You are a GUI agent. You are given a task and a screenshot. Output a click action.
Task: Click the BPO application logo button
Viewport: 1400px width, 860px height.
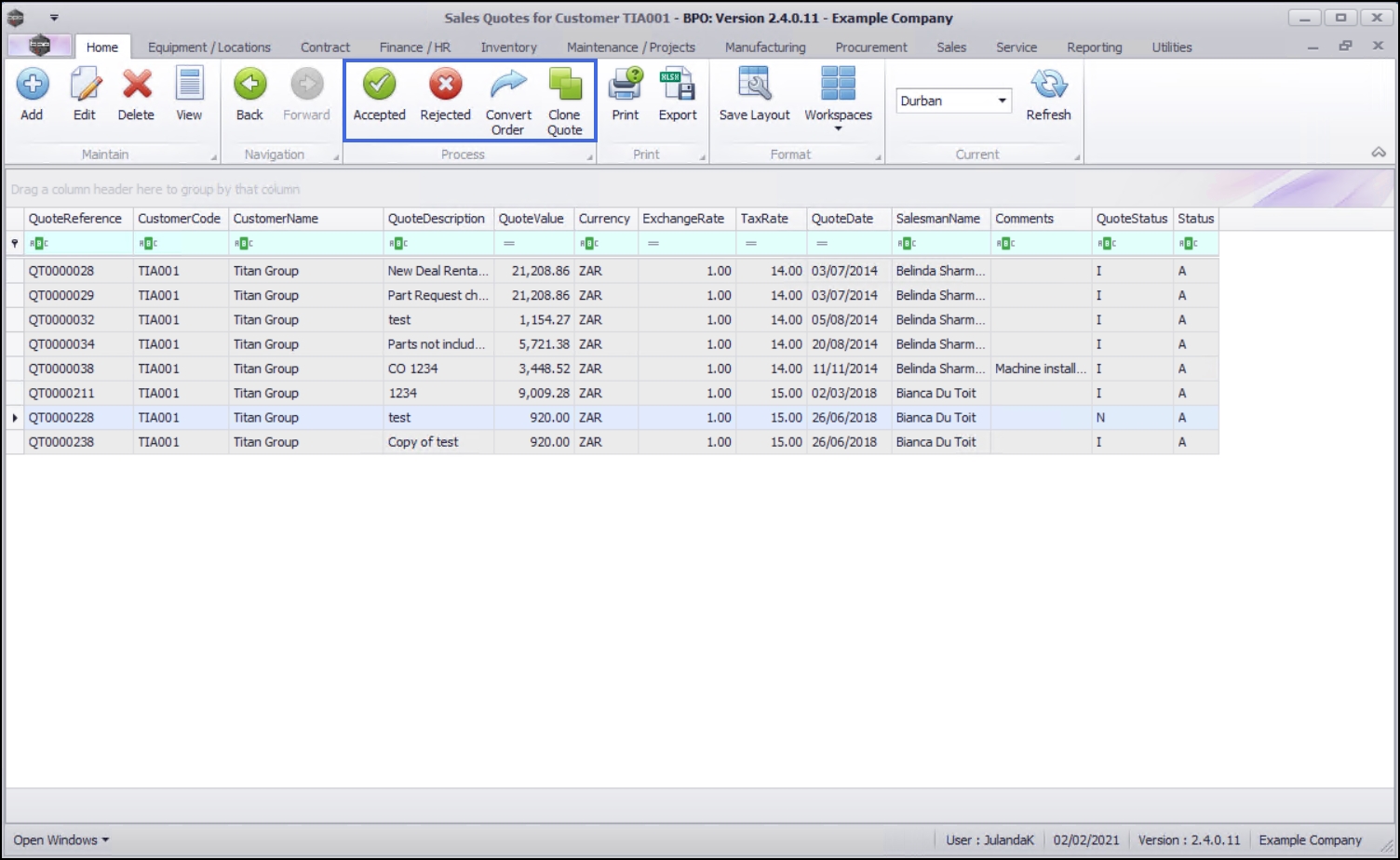pos(39,46)
